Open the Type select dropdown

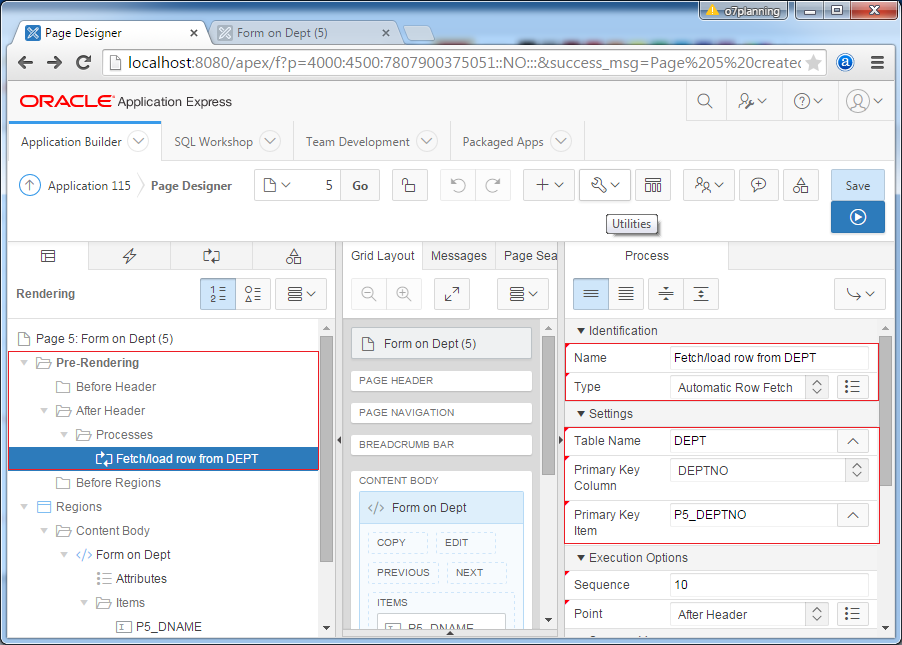749,387
